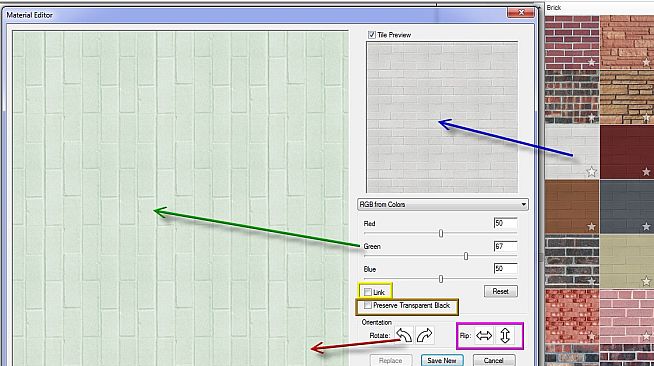Viewport: 654px width, 366px height.
Task: Enable the Link checkbox
Action: [367, 292]
